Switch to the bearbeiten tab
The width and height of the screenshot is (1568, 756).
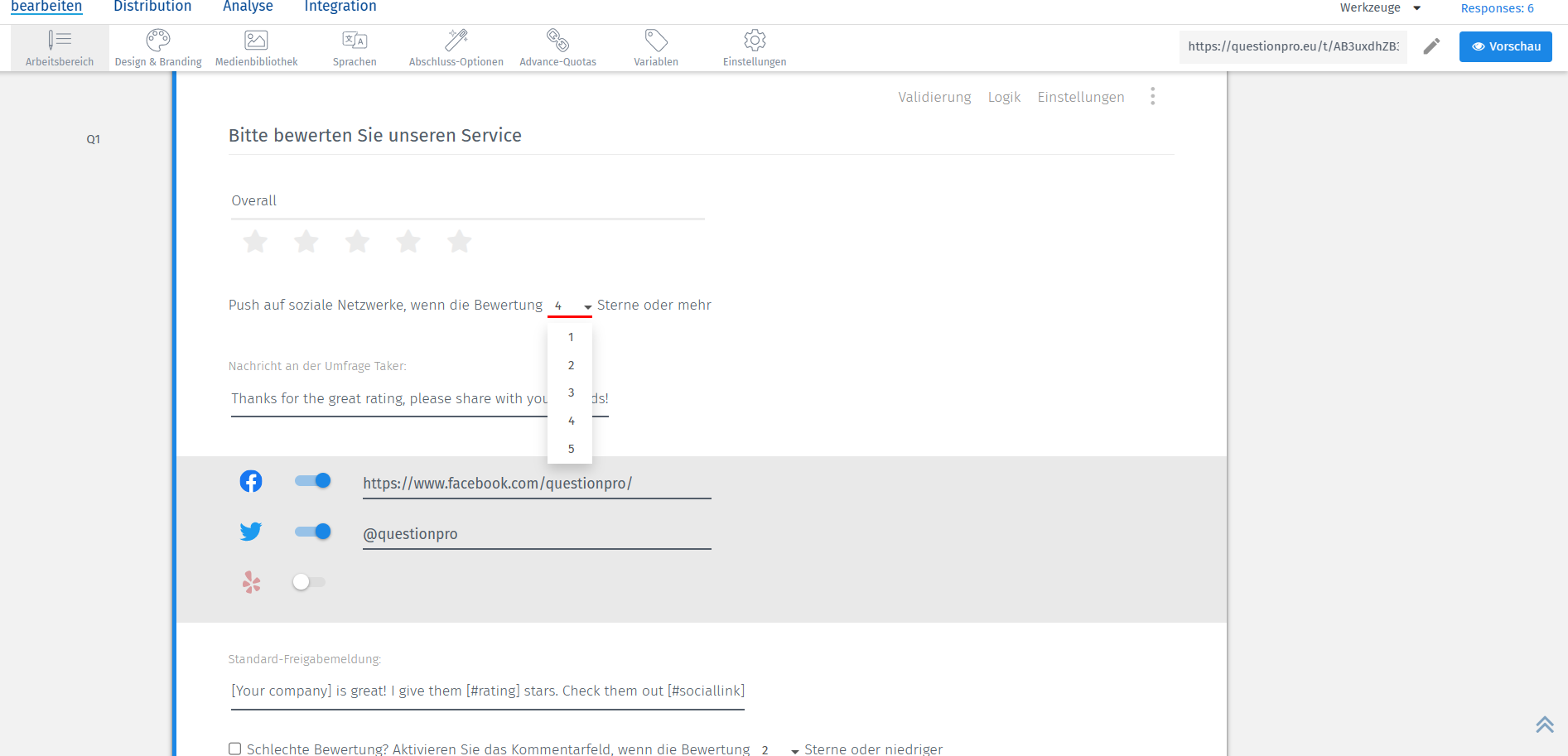click(x=46, y=7)
